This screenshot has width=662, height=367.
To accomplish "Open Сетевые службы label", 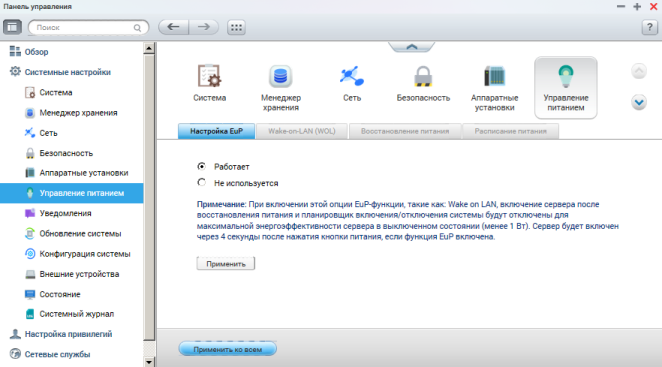I will point(57,354).
